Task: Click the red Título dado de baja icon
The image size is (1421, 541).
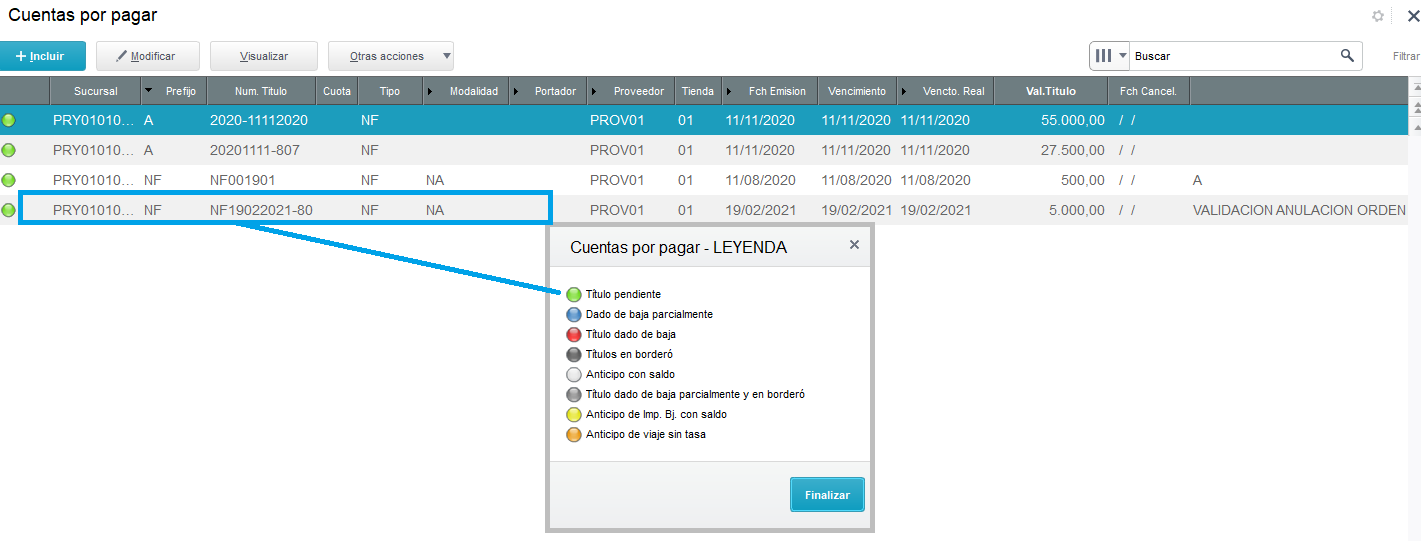Action: tap(573, 334)
